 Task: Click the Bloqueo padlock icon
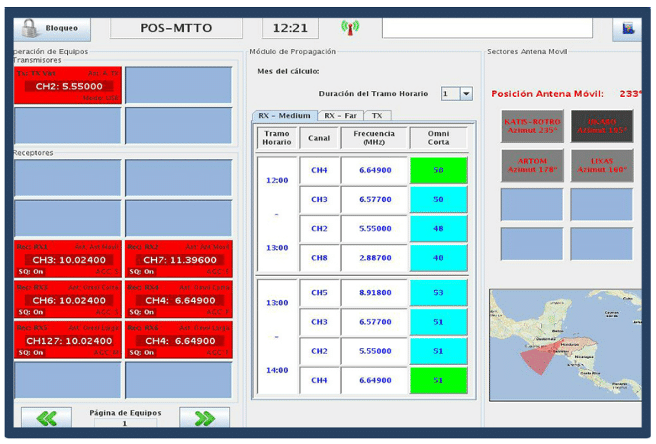[30, 27]
